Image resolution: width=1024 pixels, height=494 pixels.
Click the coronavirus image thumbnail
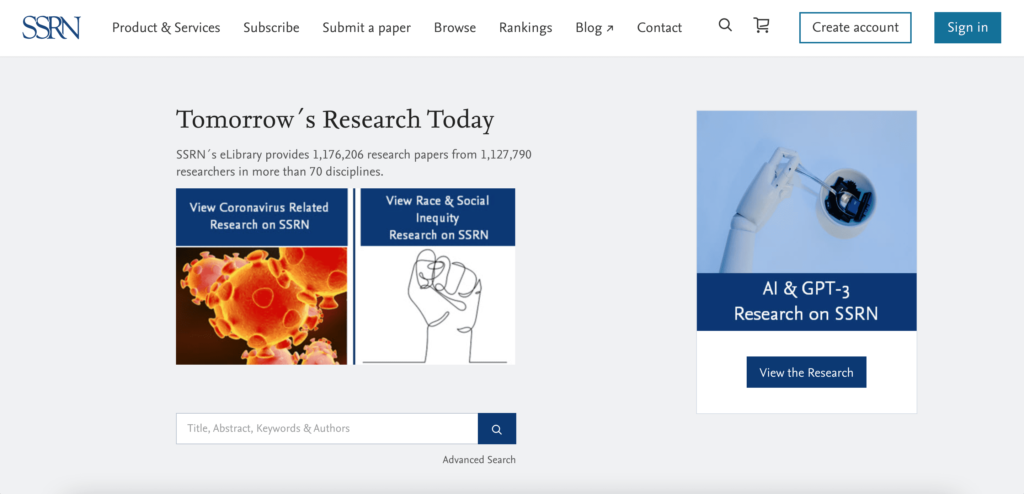tap(262, 305)
